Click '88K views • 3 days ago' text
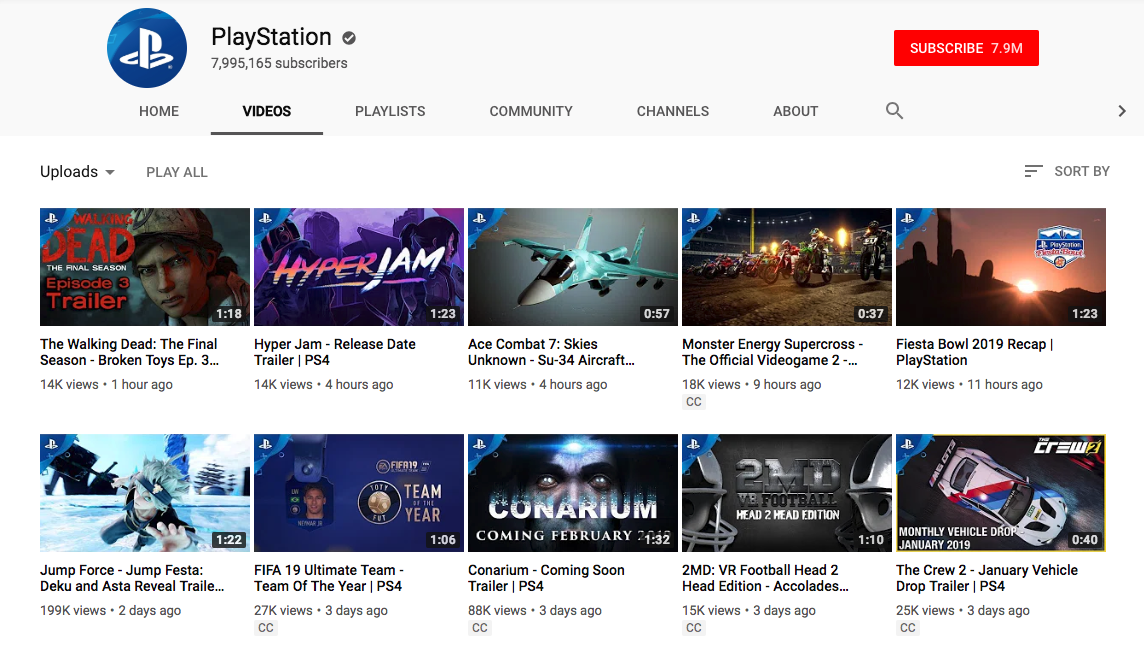Screen dimensions: 1144x656 pos(535,611)
